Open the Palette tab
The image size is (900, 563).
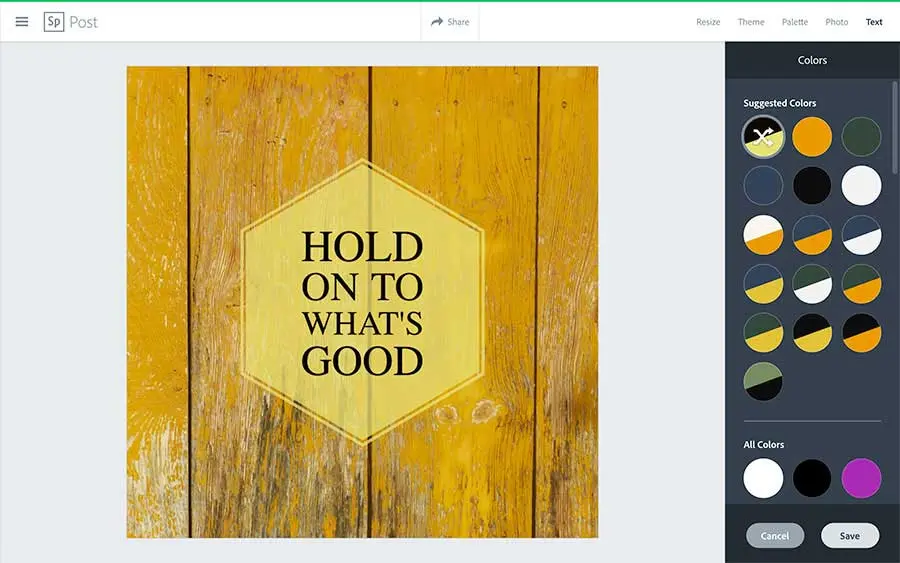794,22
